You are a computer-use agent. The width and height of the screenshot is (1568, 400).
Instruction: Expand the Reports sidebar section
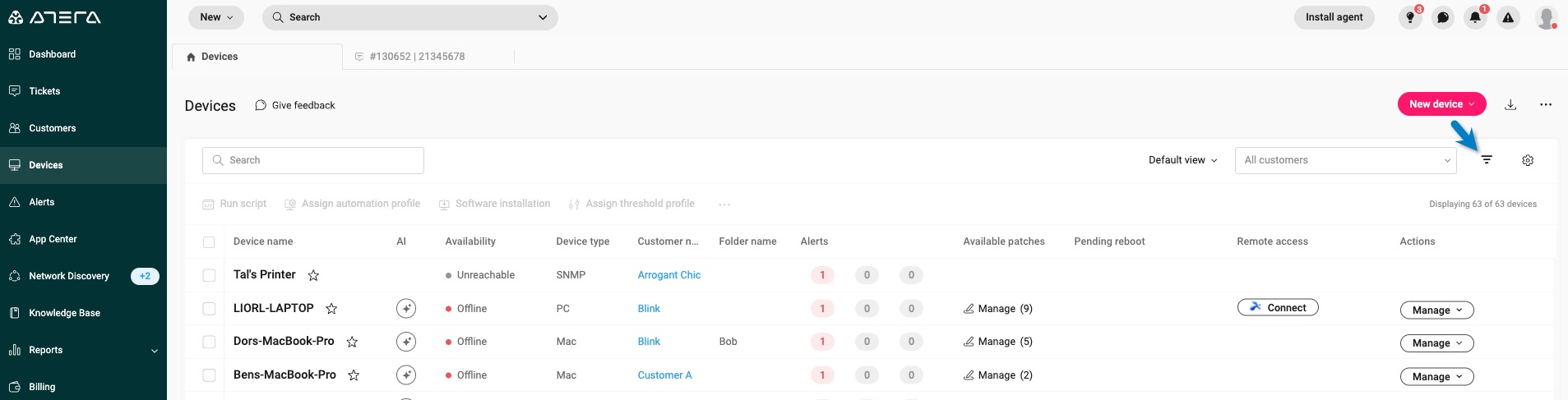tap(83, 350)
